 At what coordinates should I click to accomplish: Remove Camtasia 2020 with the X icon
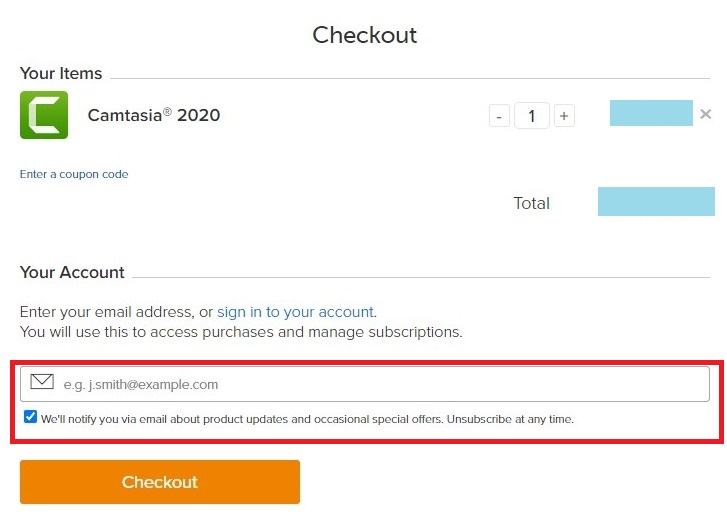click(x=706, y=114)
